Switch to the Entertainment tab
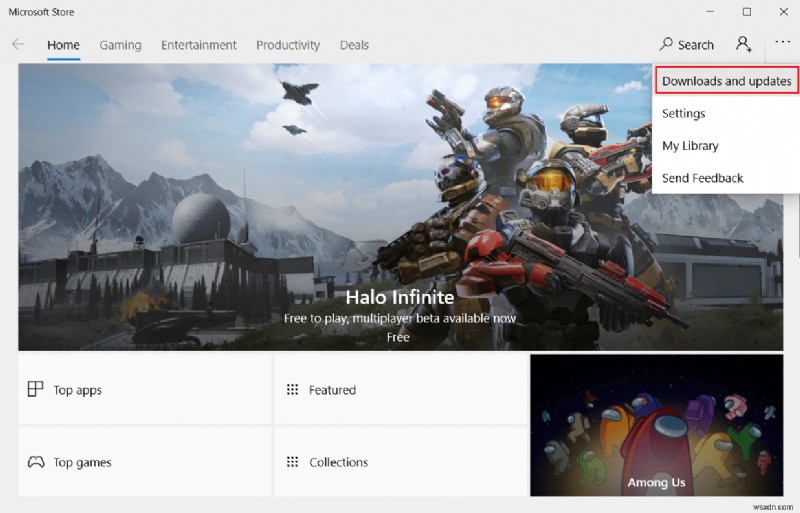 [199, 45]
